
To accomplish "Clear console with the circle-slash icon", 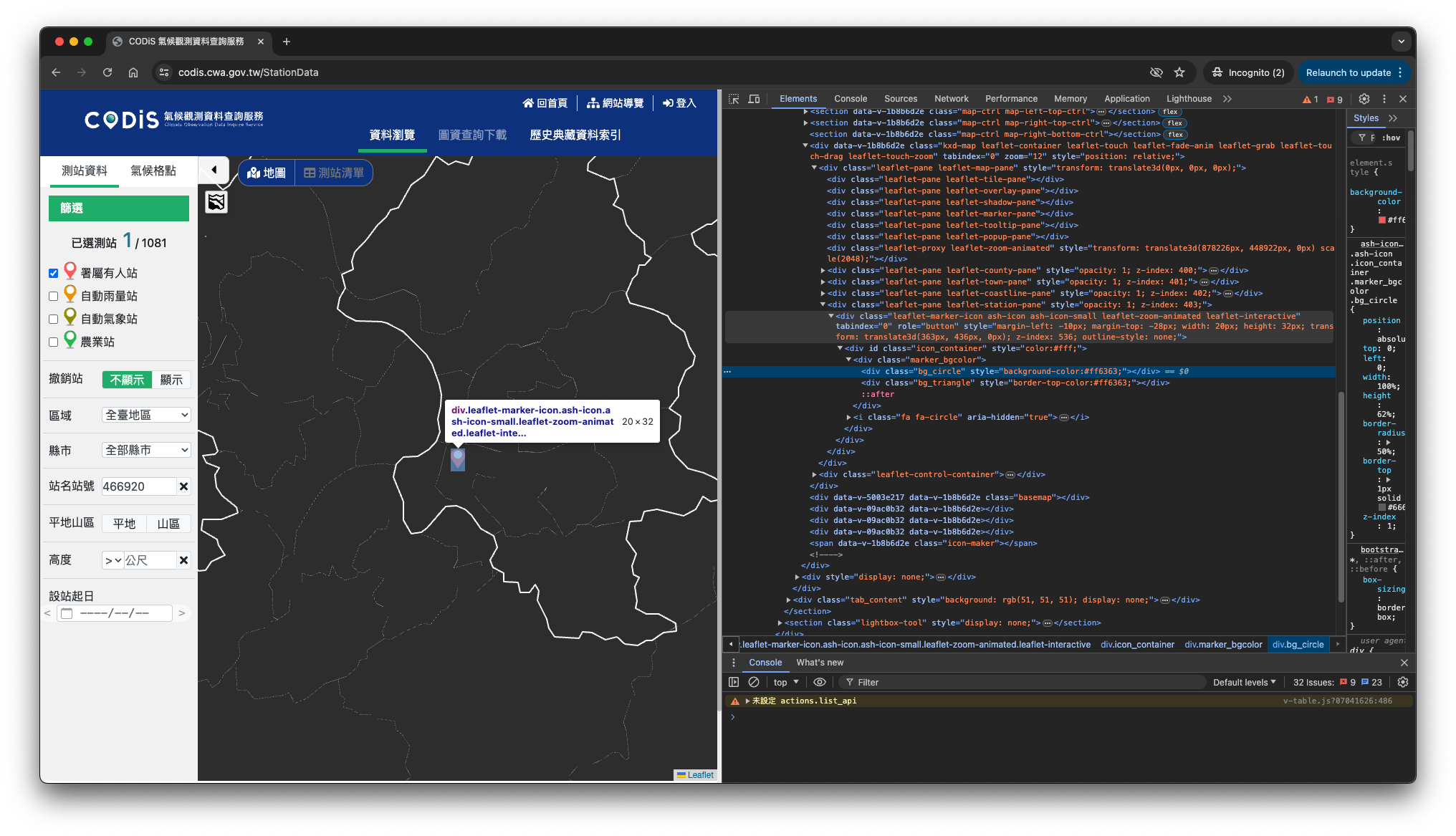I will pos(754,682).
